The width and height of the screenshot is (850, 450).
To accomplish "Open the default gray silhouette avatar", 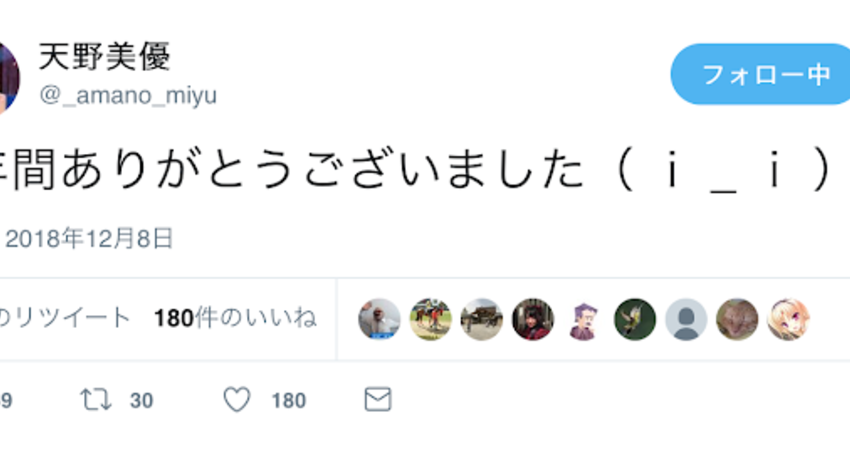I will 686,319.
